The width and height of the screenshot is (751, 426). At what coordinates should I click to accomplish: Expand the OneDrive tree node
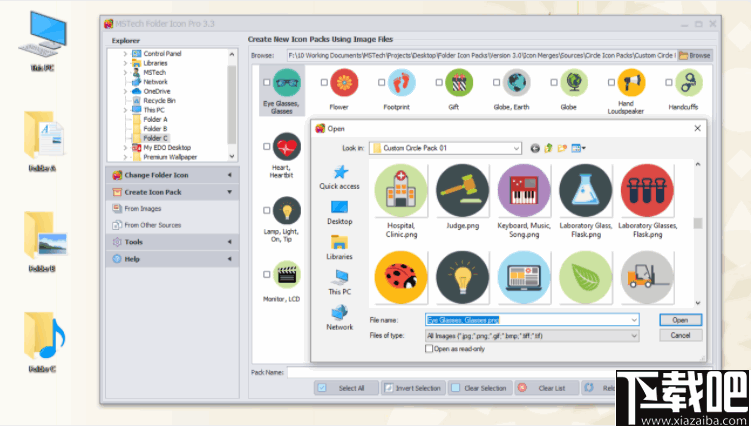[125, 91]
